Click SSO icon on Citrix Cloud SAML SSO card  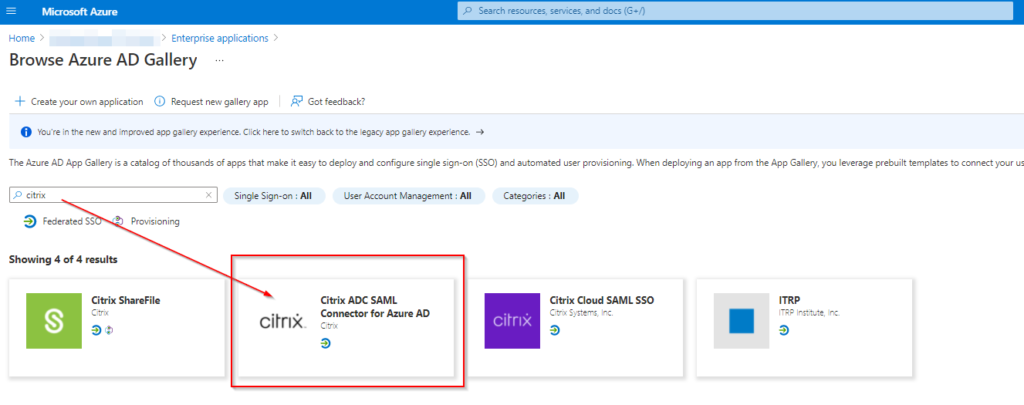point(555,330)
